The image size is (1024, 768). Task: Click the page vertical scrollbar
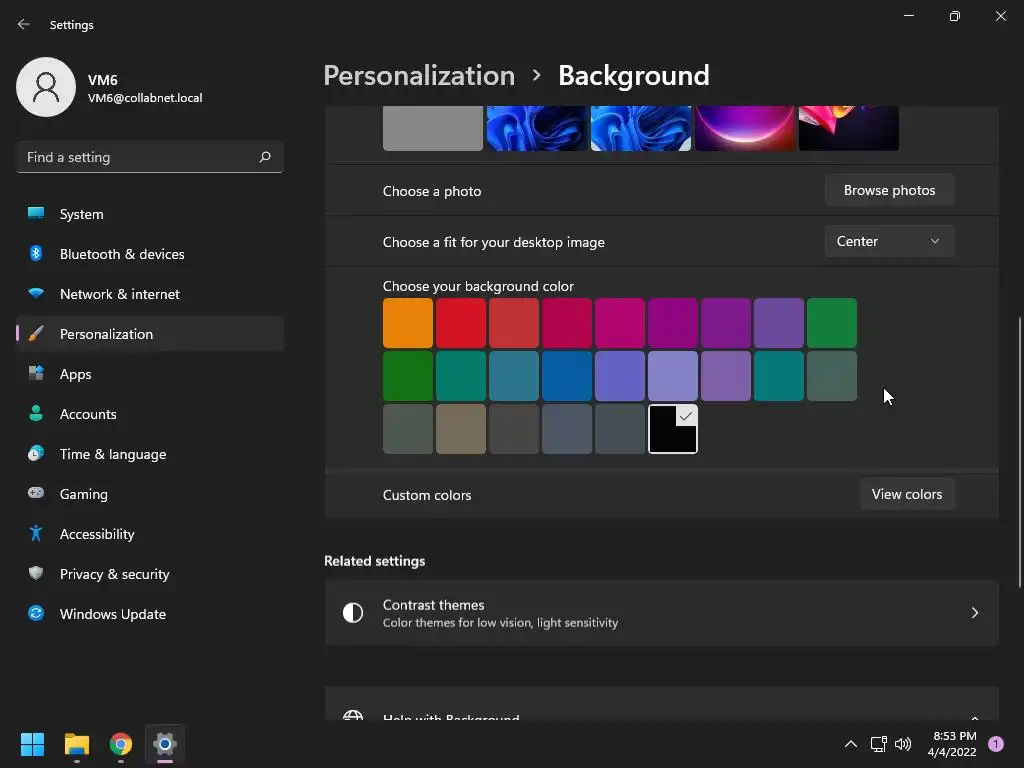tap(1019, 453)
